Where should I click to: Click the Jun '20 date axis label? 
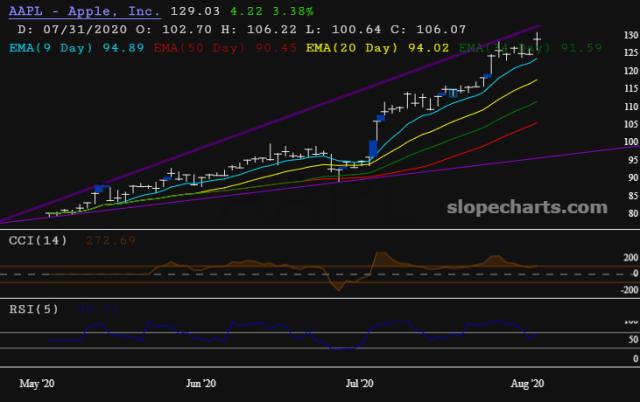point(201,384)
